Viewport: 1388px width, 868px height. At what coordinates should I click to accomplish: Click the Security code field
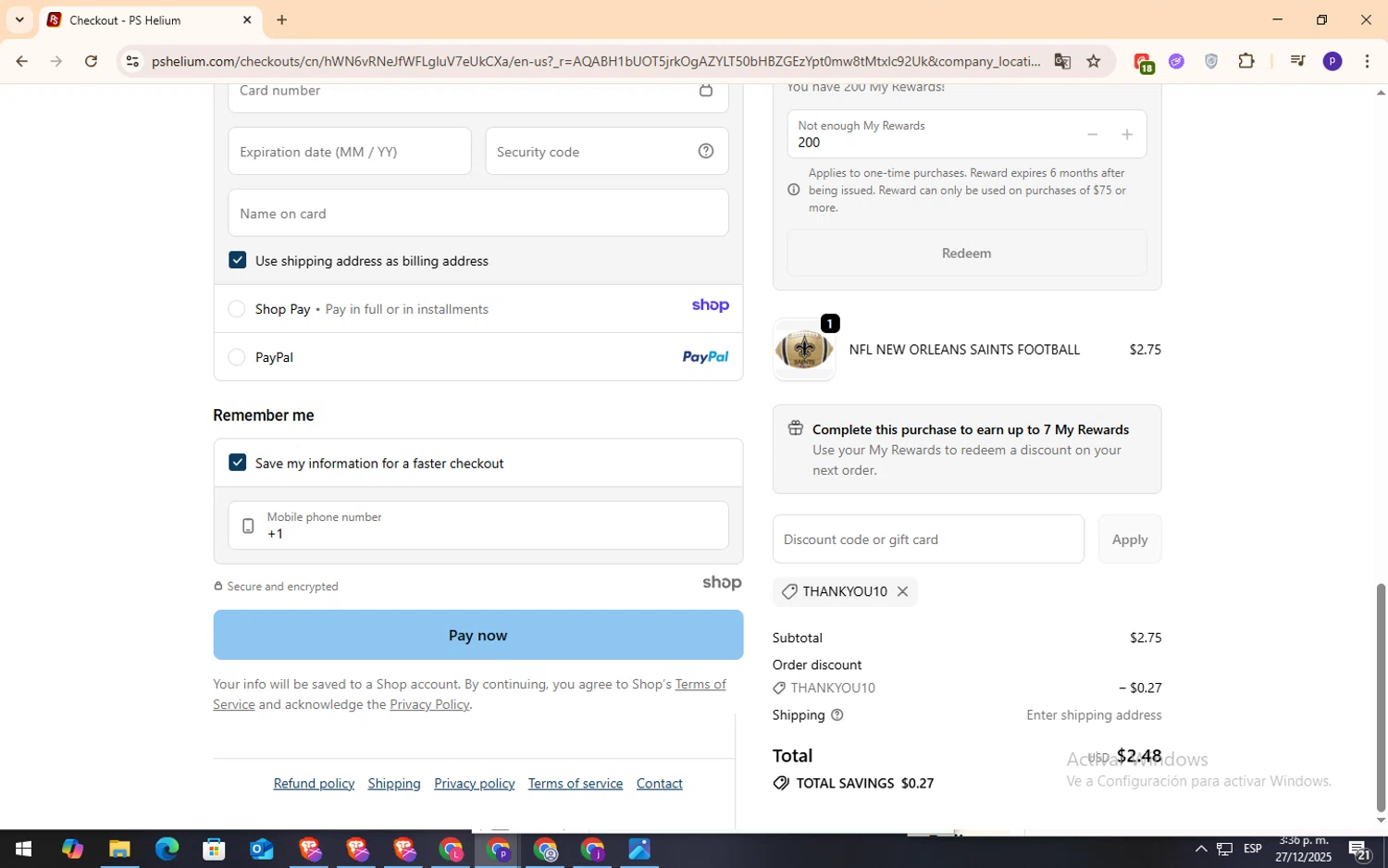(607, 151)
